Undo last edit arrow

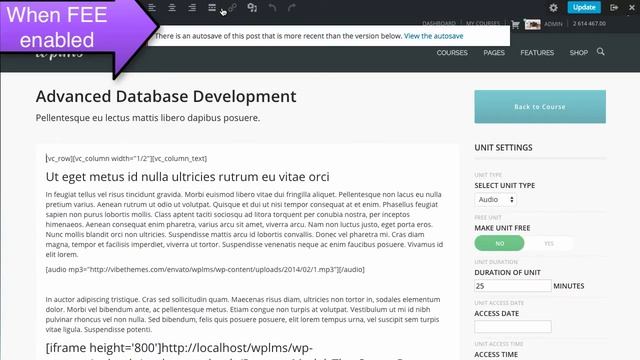272,7
